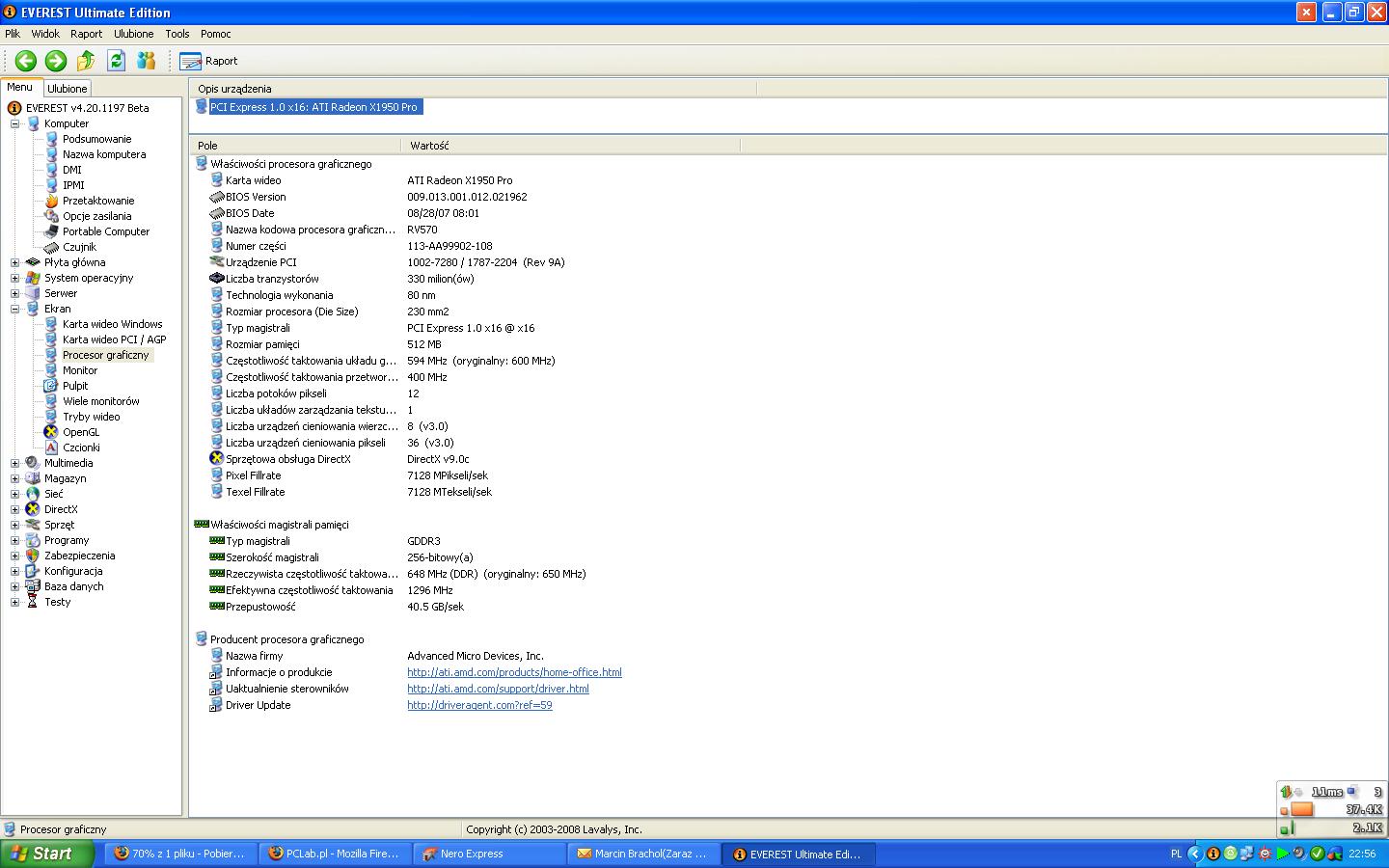The height and width of the screenshot is (868, 1389).
Task: Expand the DirectX tree node
Action: (14, 509)
